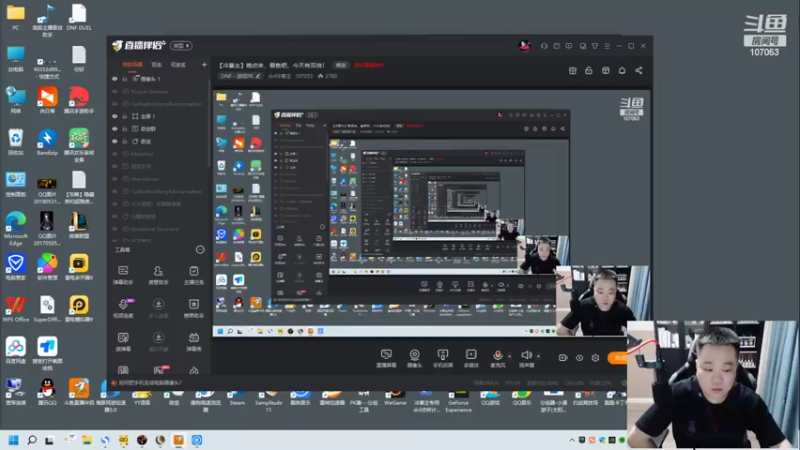
Task: Add a 摄像头 camera source from bottom toolbar
Action: [x=414, y=358]
